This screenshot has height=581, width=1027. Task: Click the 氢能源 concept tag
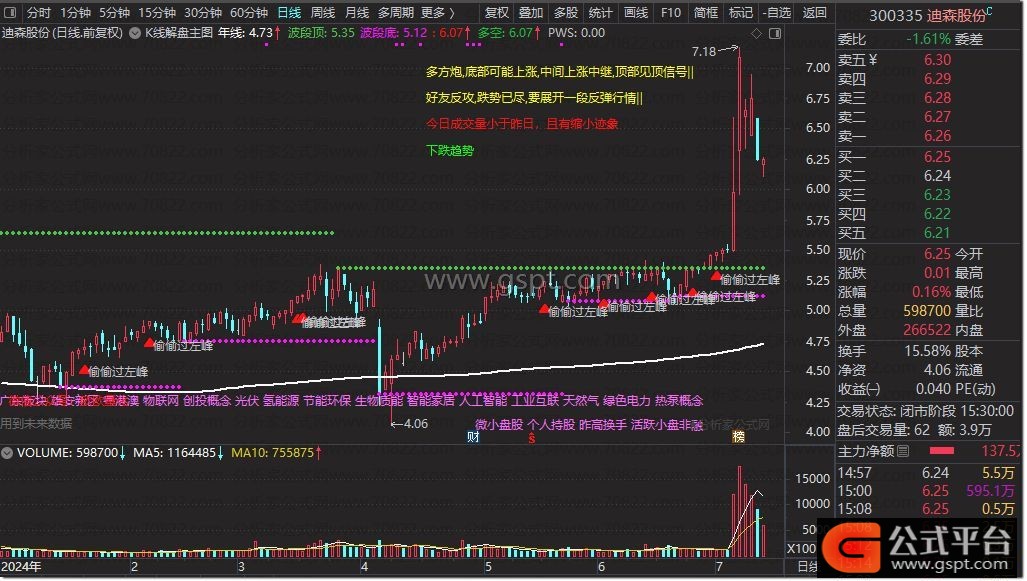coord(281,400)
